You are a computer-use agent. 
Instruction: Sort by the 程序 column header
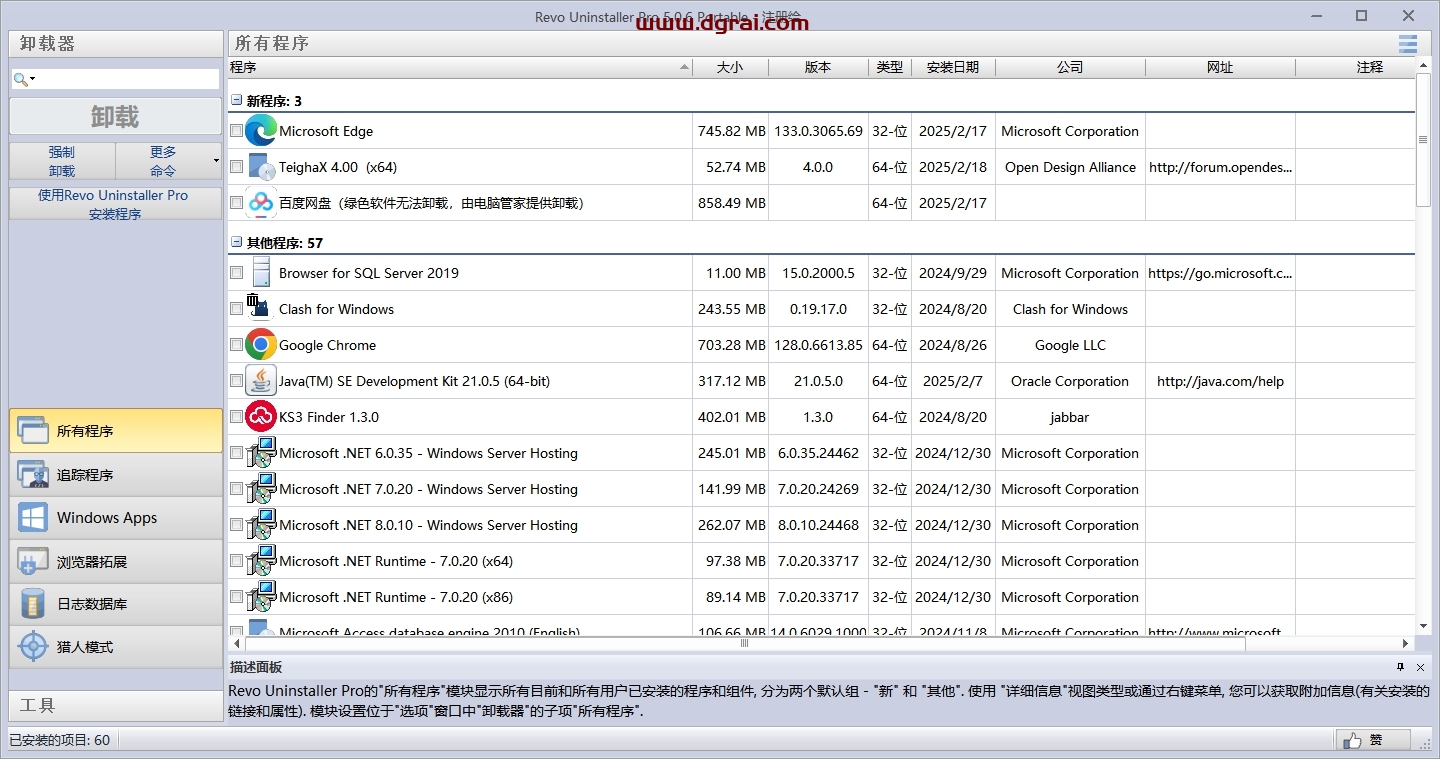click(460, 67)
